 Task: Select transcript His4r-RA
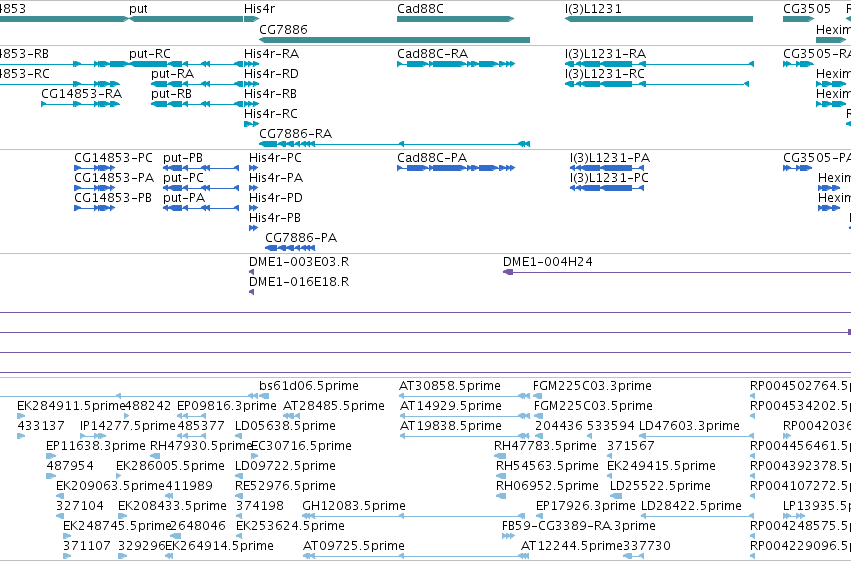[251, 64]
